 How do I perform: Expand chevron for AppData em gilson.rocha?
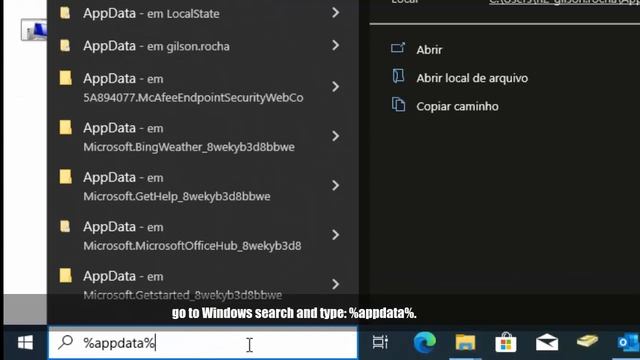(x=336, y=45)
